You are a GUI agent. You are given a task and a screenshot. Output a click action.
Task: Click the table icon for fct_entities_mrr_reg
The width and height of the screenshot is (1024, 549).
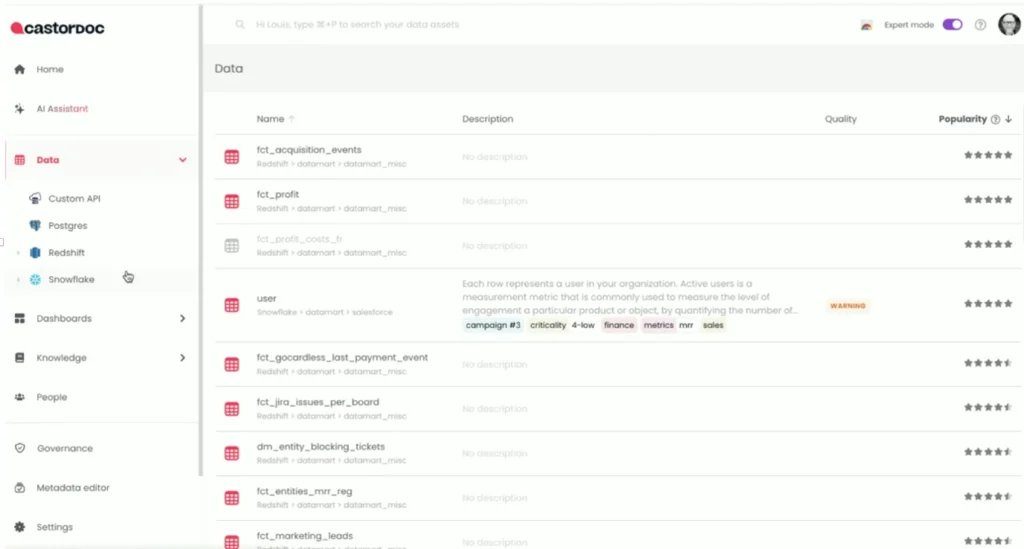pos(232,498)
